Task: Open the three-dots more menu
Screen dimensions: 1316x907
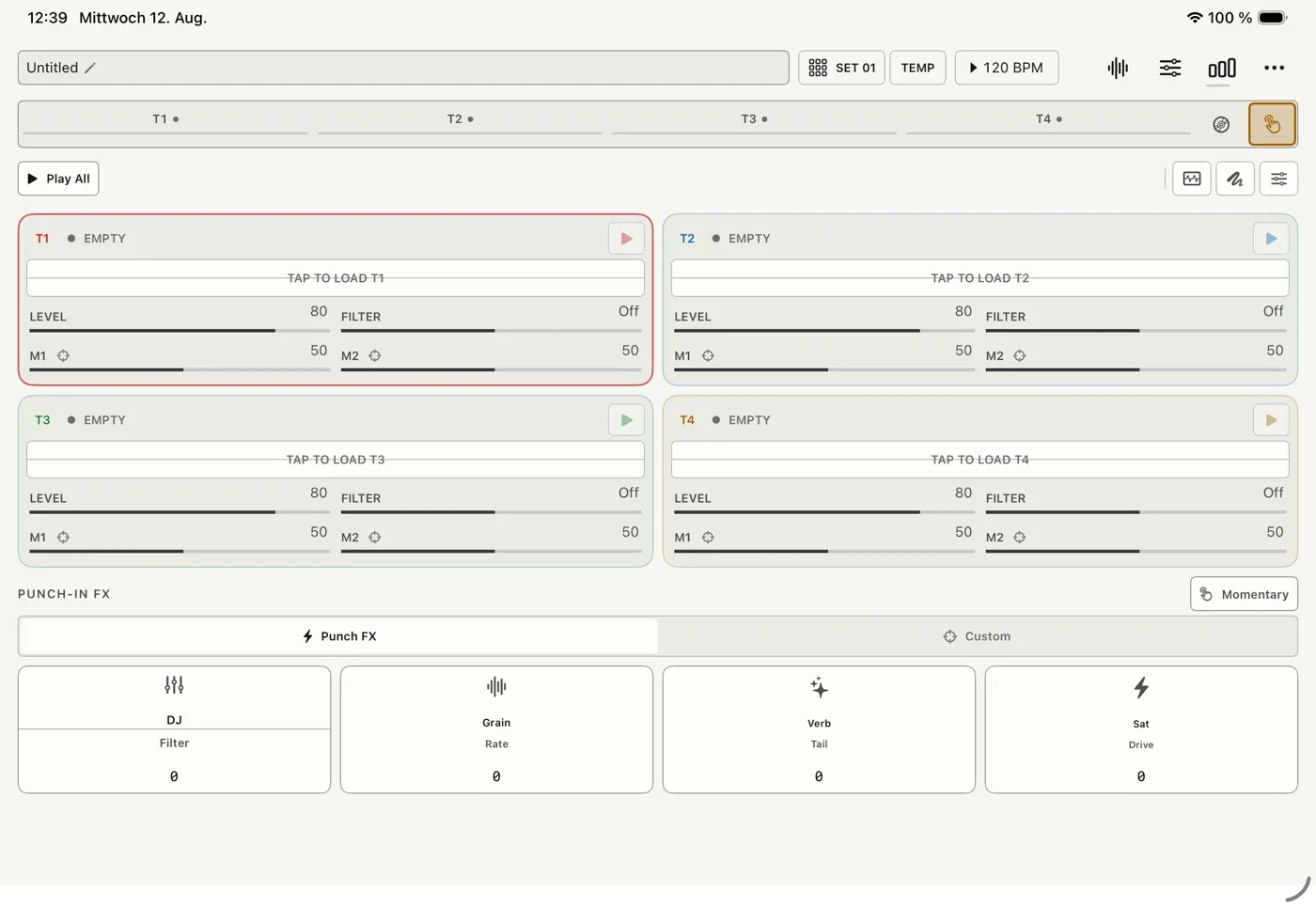Action: click(1274, 68)
